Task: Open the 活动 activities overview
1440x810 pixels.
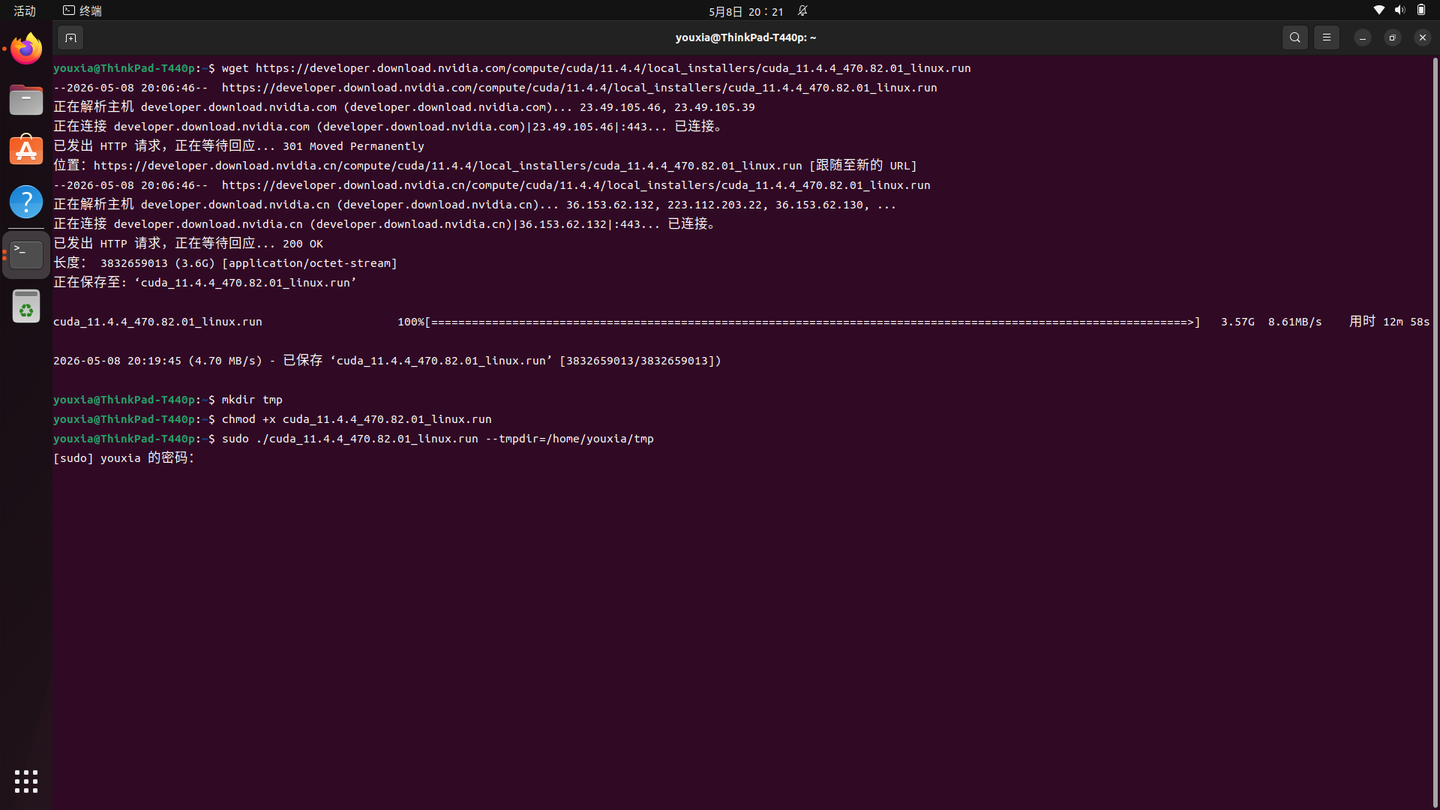Action: (x=25, y=11)
